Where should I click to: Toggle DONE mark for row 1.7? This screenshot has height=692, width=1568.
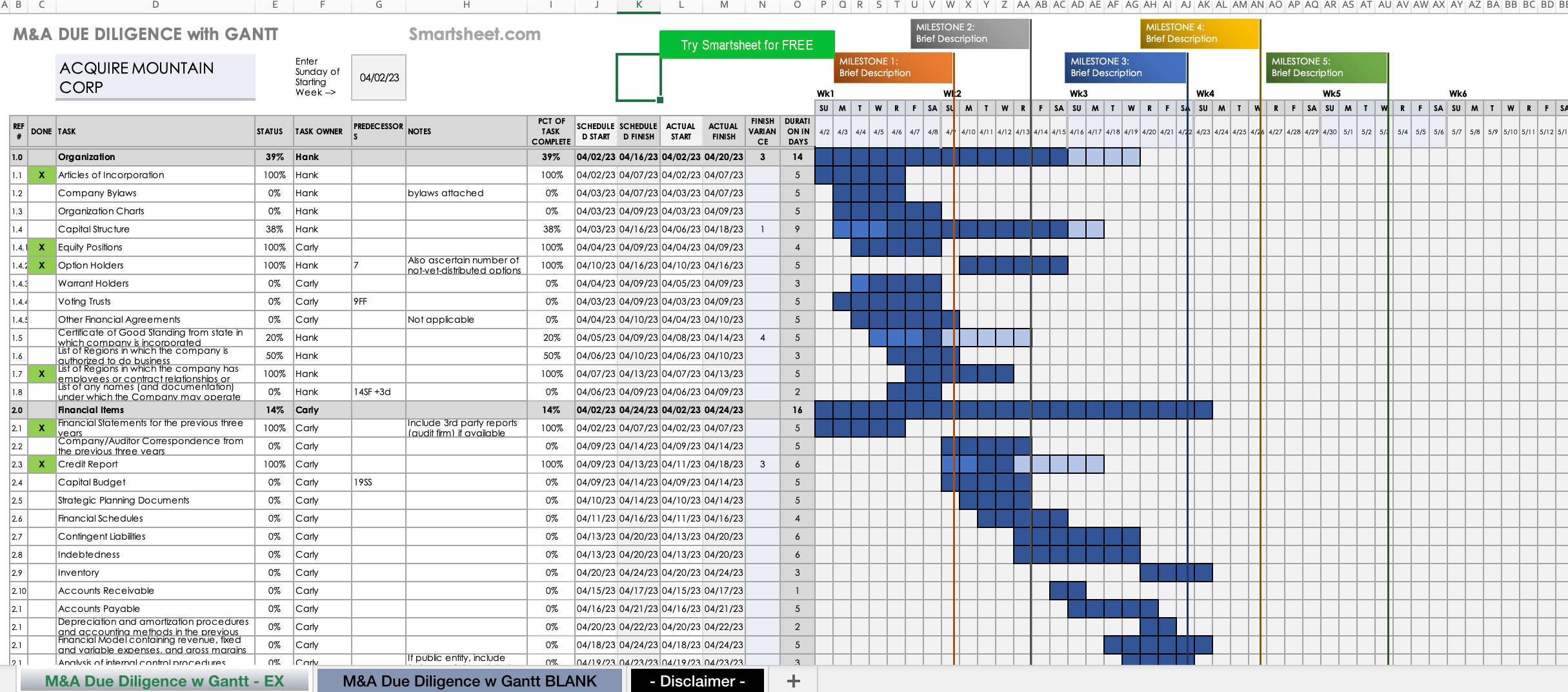42,374
